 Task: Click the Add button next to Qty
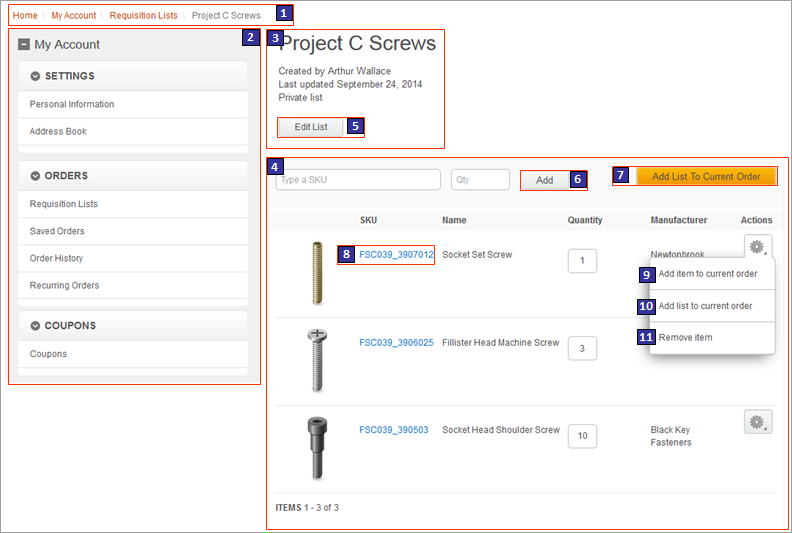pyautogui.click(x=544, y=180)
